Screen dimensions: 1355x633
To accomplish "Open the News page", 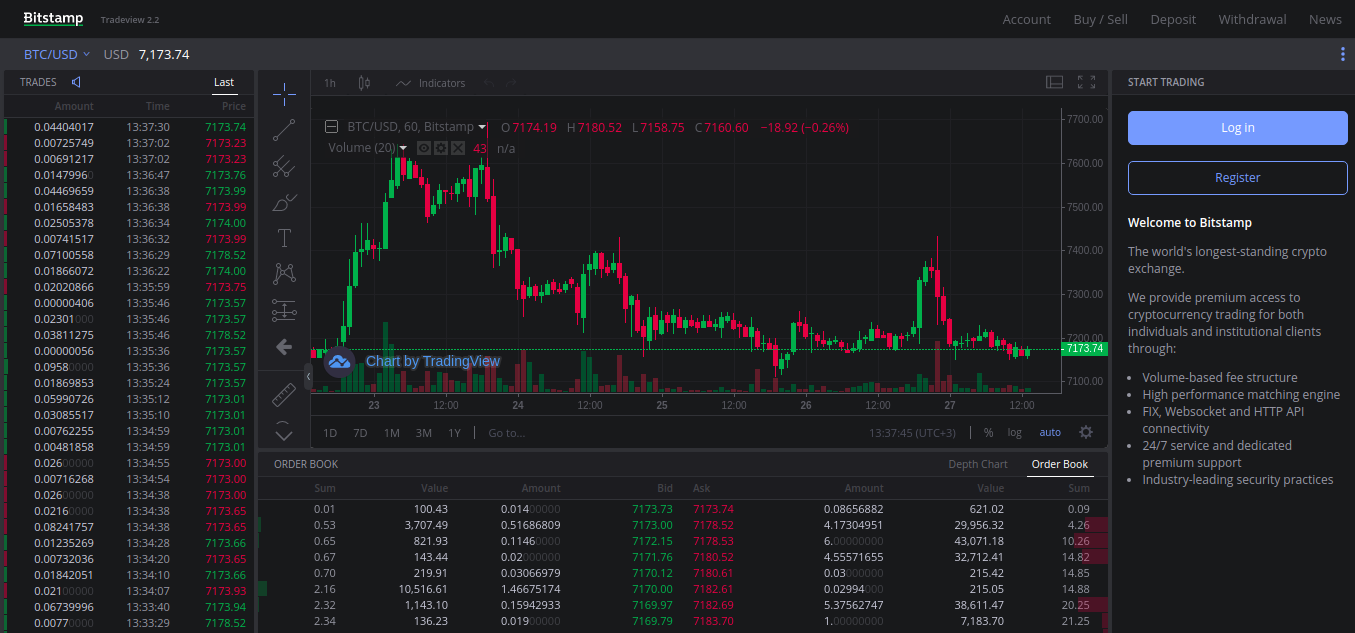I will pos(1325,19).
